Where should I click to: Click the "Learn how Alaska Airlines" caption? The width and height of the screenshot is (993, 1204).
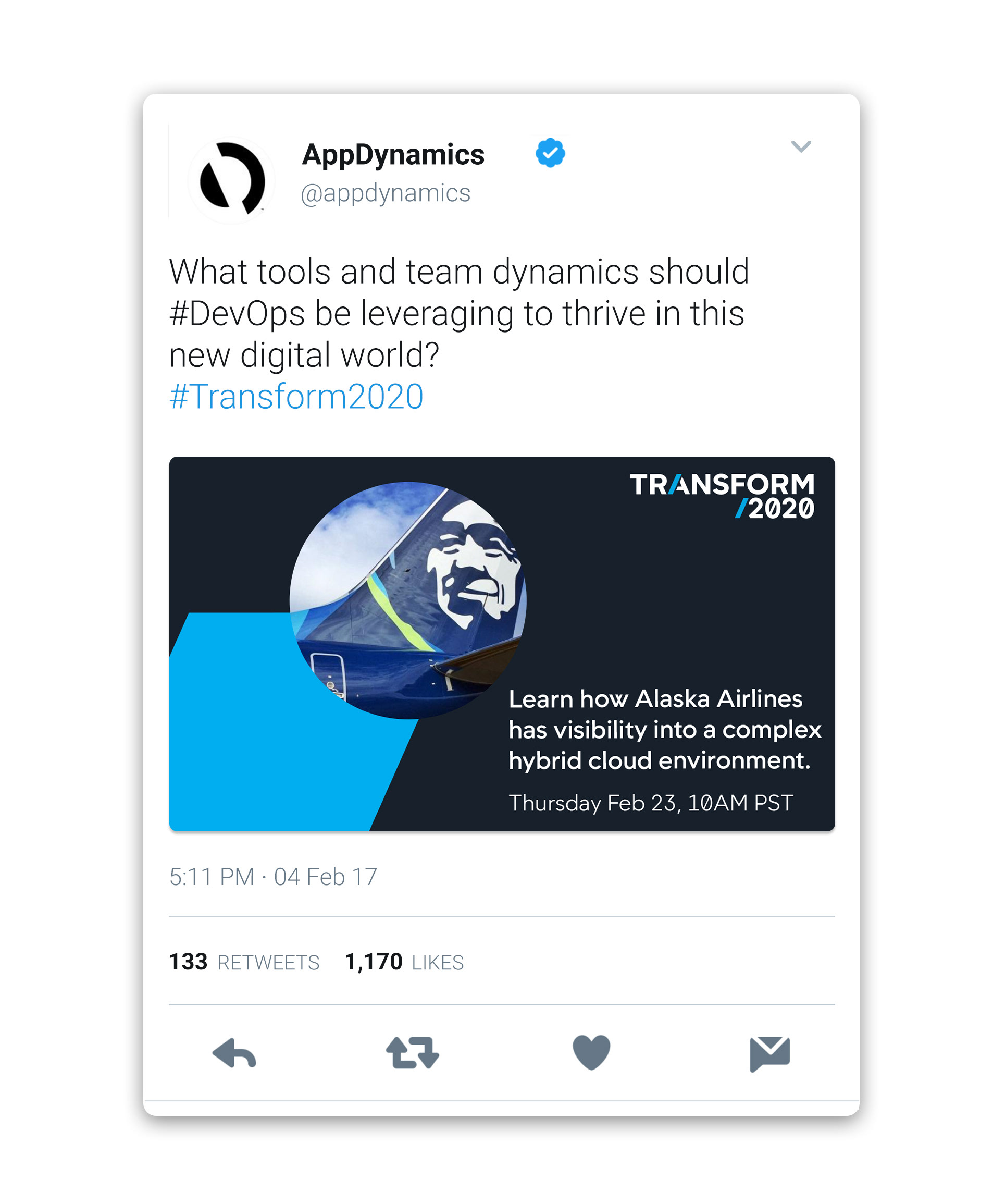[655, 699]
